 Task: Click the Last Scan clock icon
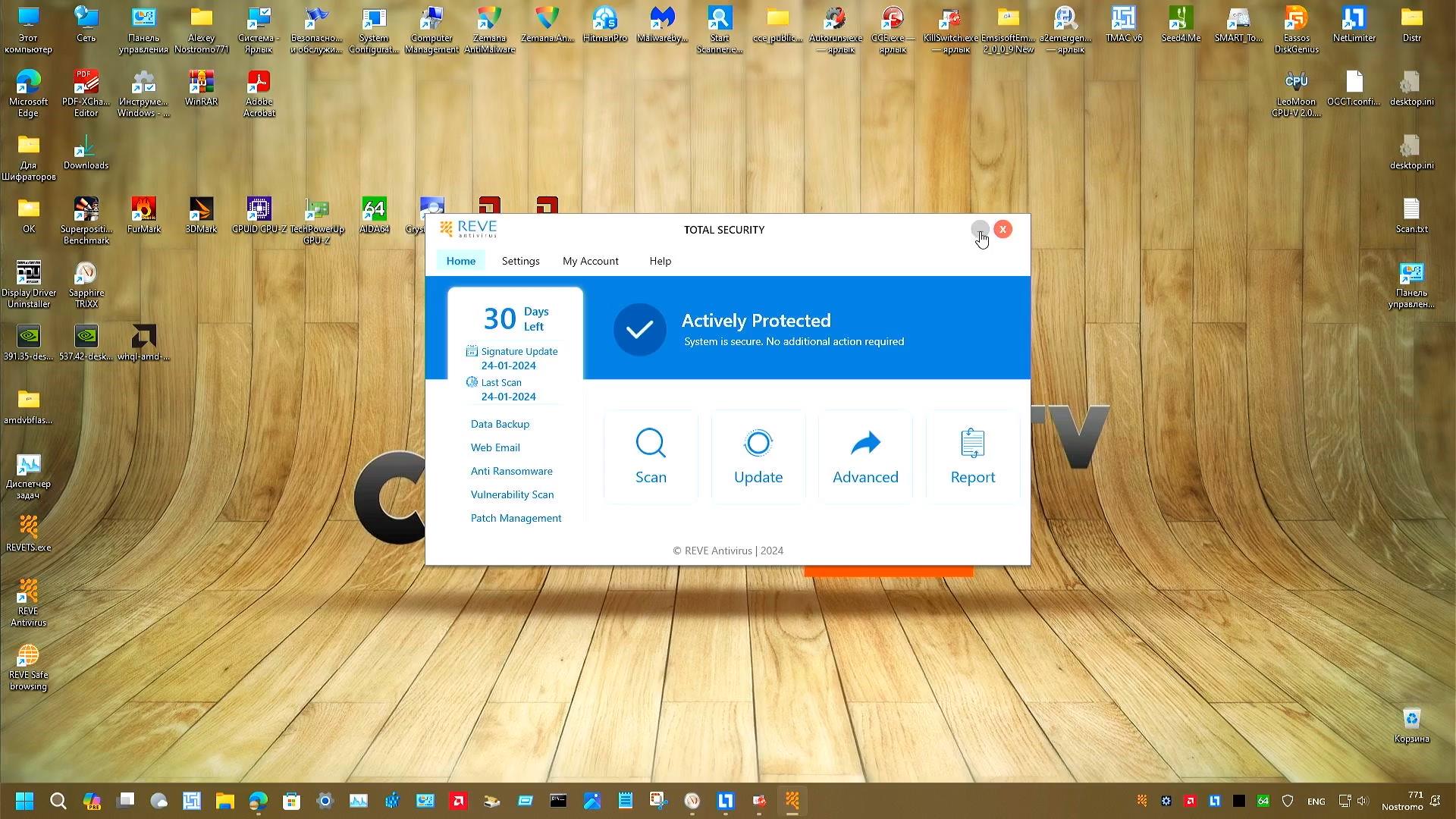tap(472, 382)
